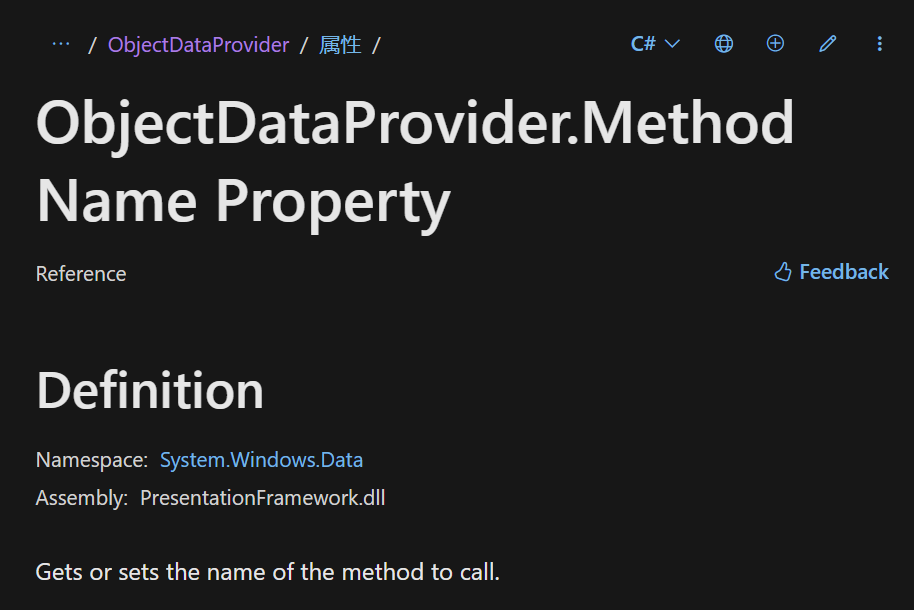Open the 属性 breadcrumb entry
This screenshot has height=610, width=914.
[x=342, y=44]
